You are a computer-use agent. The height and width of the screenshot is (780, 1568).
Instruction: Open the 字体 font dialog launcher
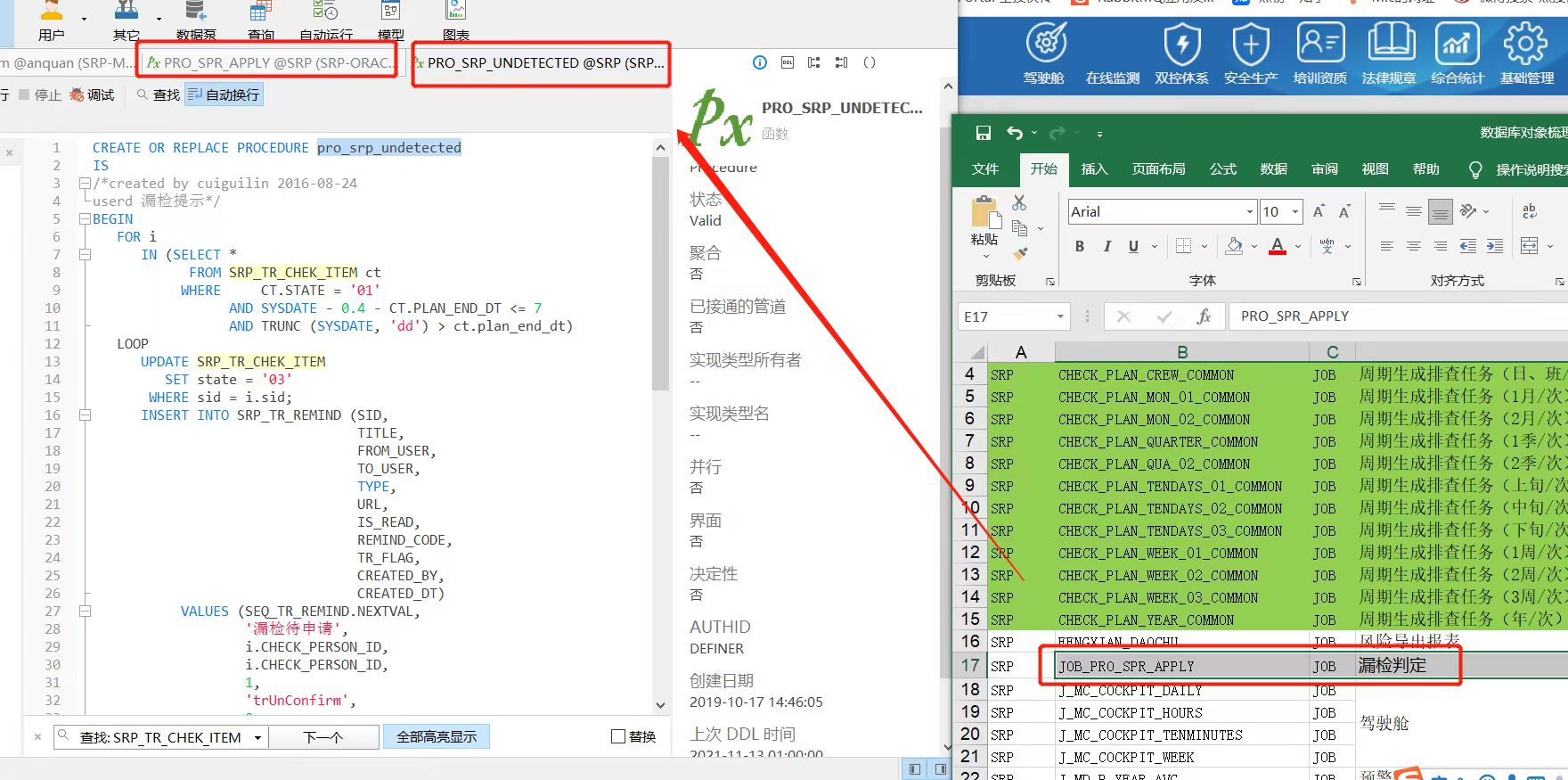1357,282
